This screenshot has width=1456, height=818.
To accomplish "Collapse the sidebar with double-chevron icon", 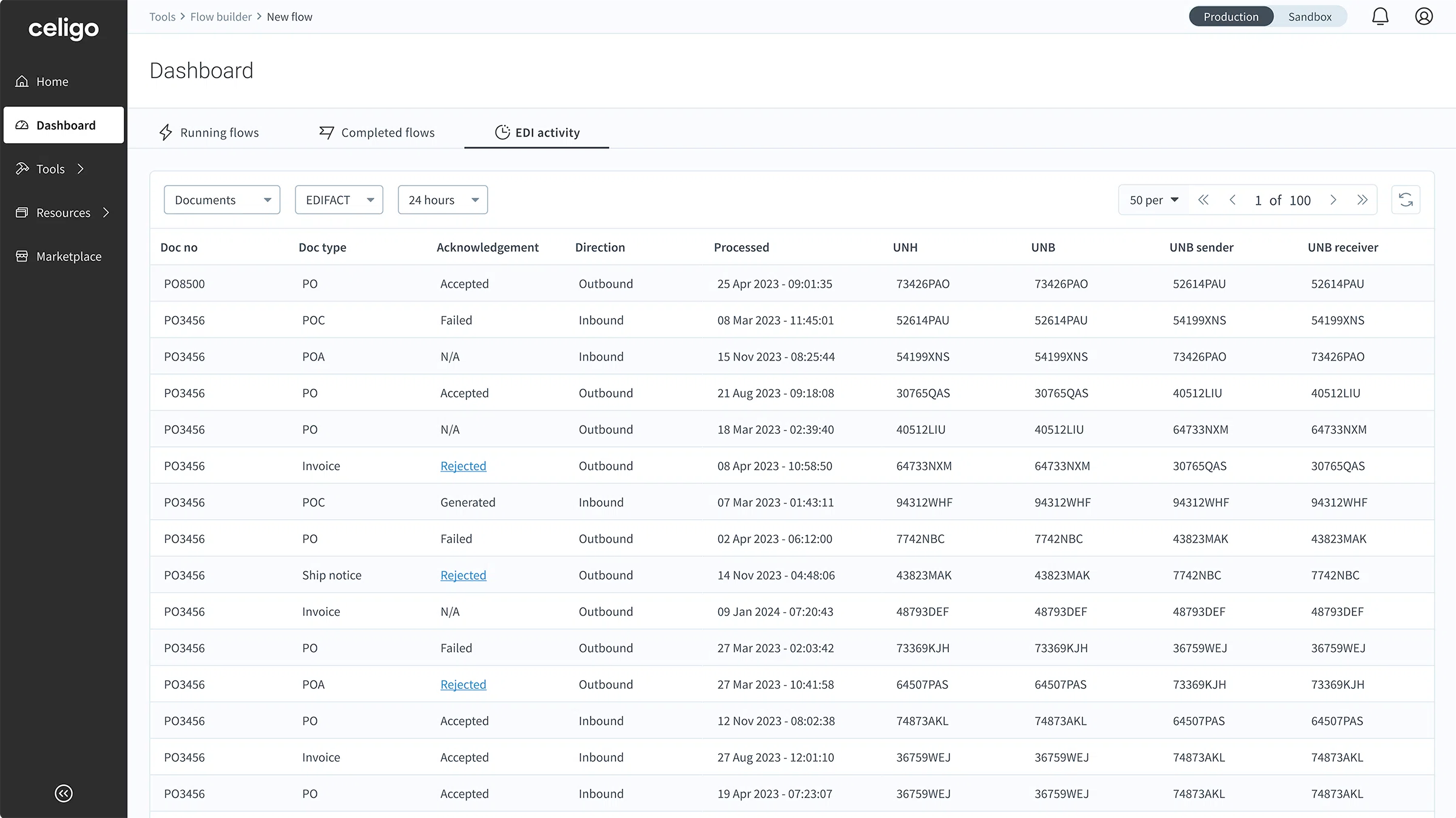I will click(64, 793).
